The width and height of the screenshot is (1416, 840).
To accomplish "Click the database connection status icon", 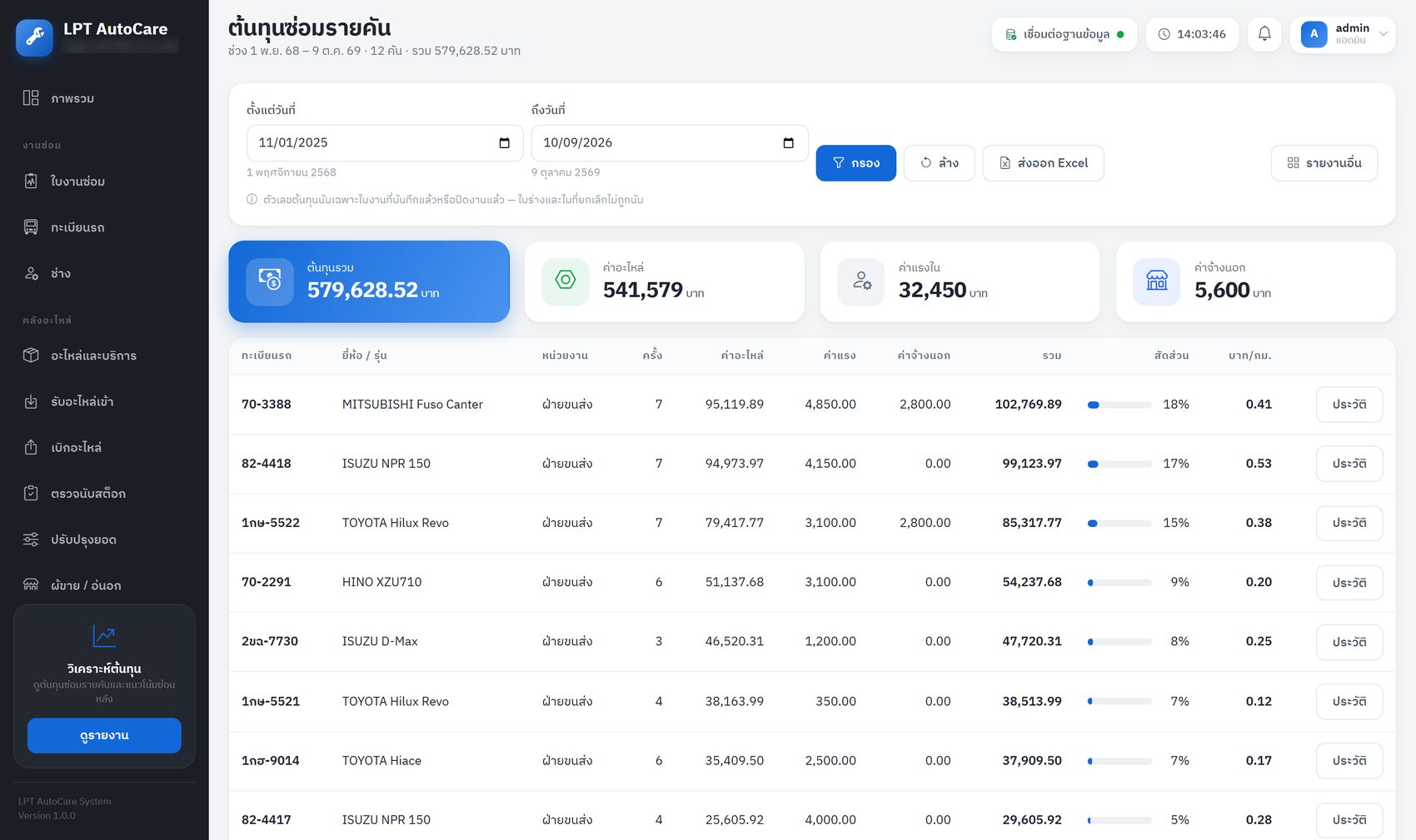I will pos(1010,34).
